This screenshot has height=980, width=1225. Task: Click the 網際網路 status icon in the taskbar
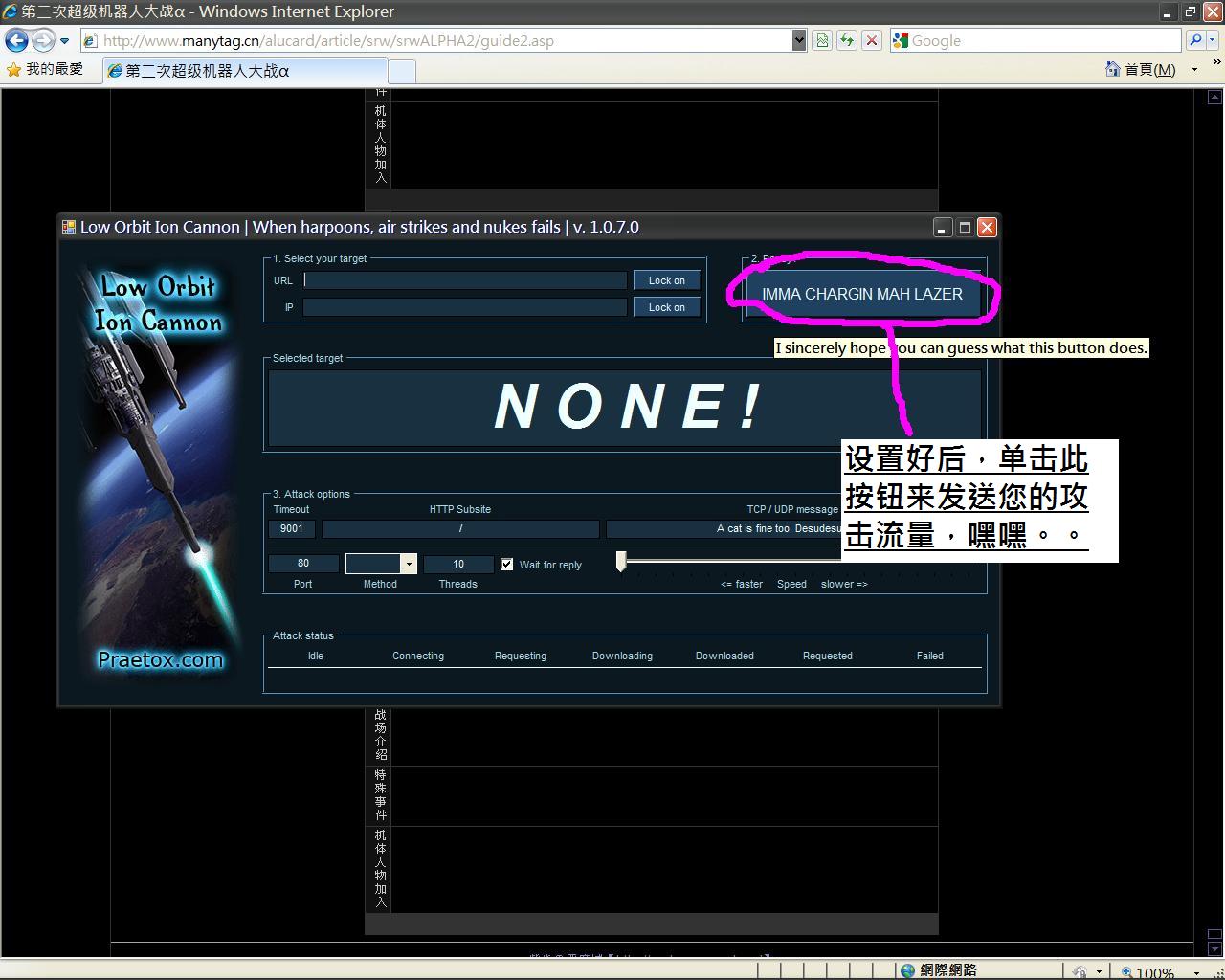tap(905, 969)
